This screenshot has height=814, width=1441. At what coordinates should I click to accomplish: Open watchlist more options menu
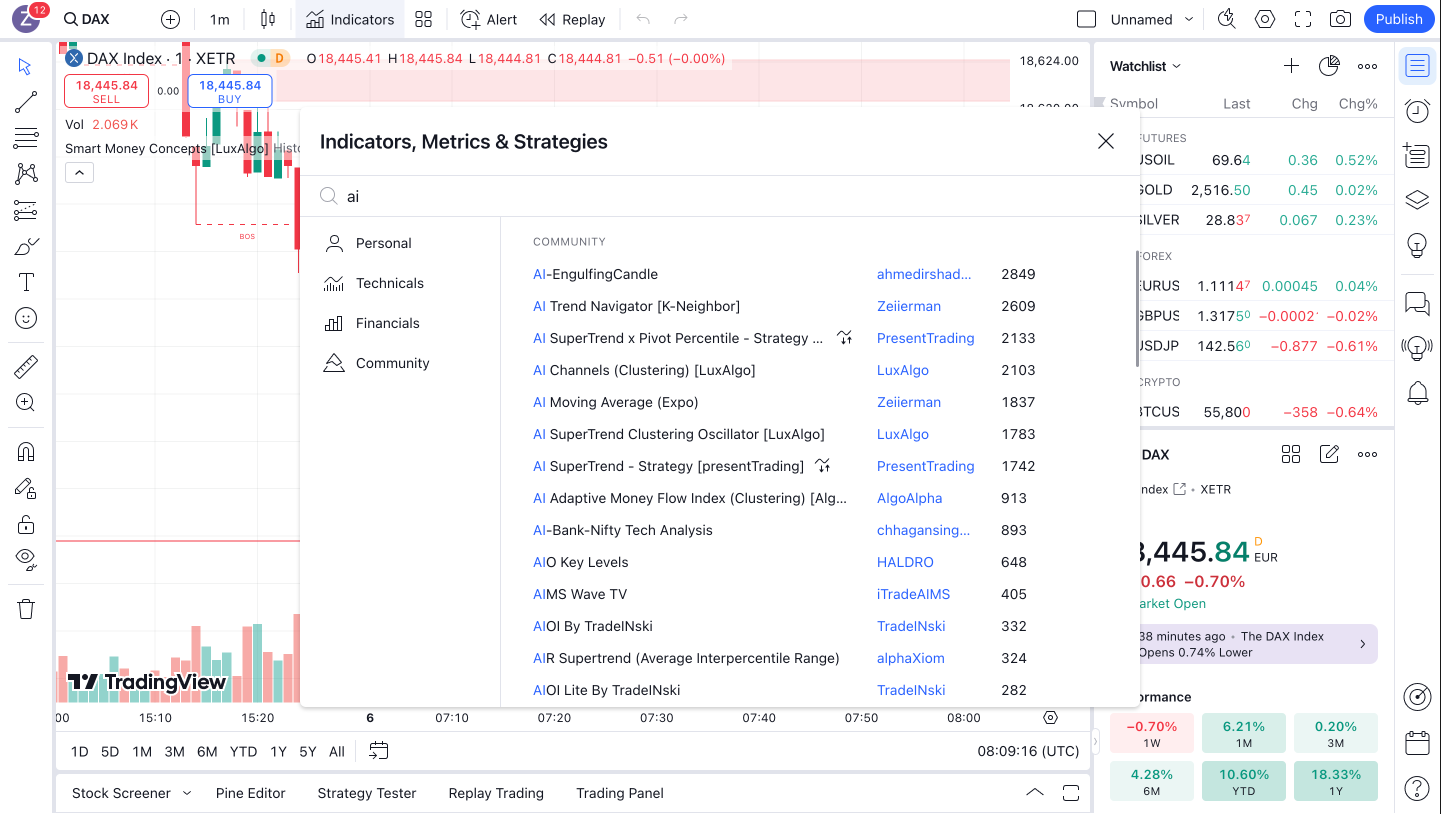1367,66
